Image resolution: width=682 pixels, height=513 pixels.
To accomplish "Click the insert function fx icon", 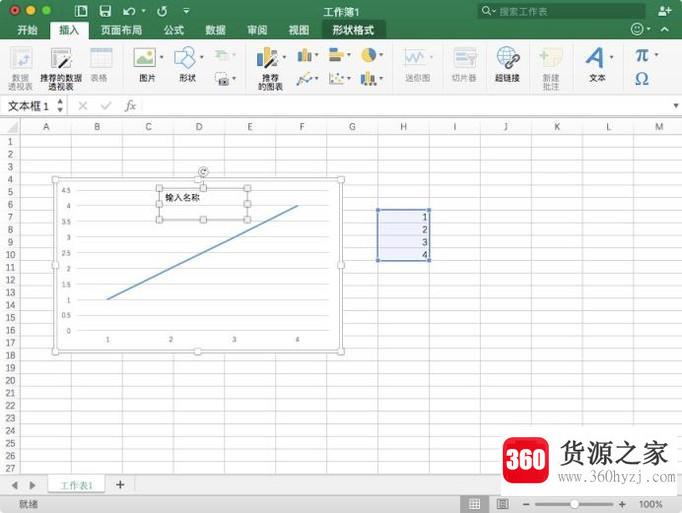I will pos(130,105).
